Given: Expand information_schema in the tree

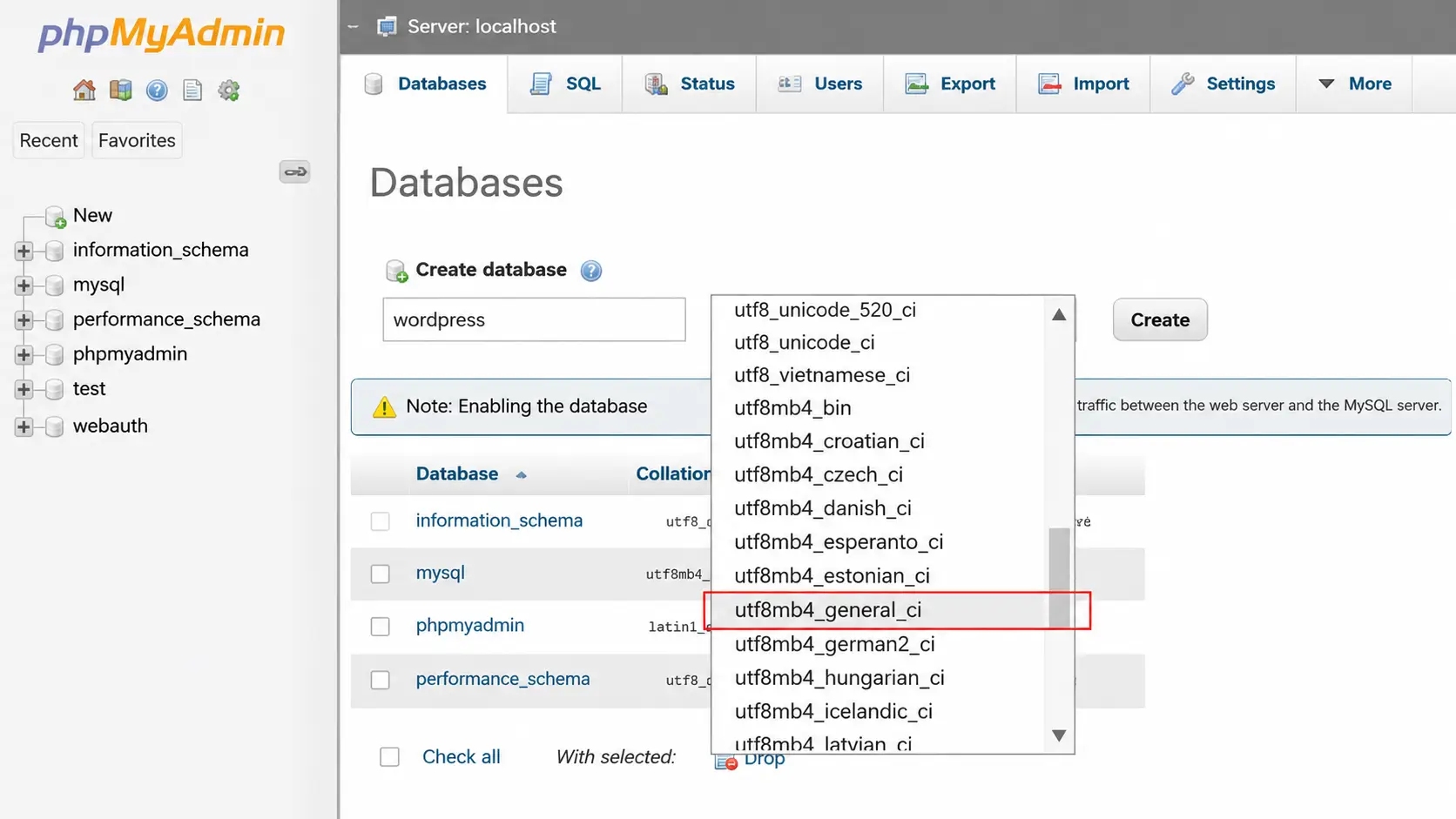Looking at the screenshot, I should [x=24, y=251].
